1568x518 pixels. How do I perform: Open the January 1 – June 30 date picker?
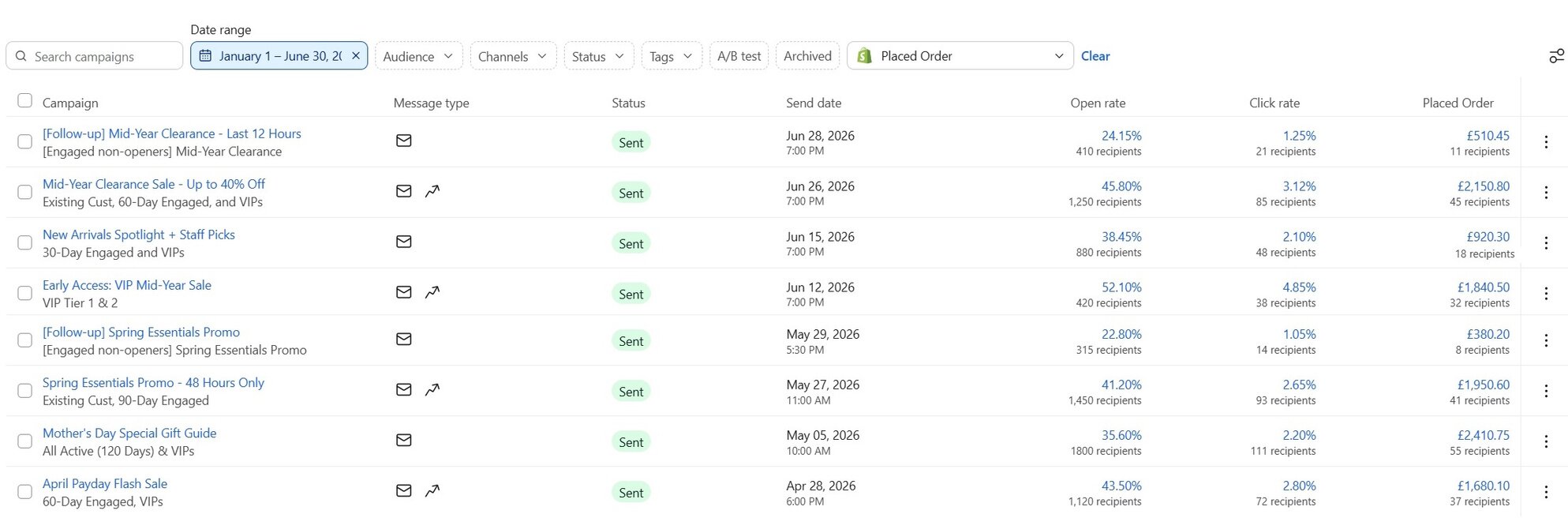click(279, 55)
